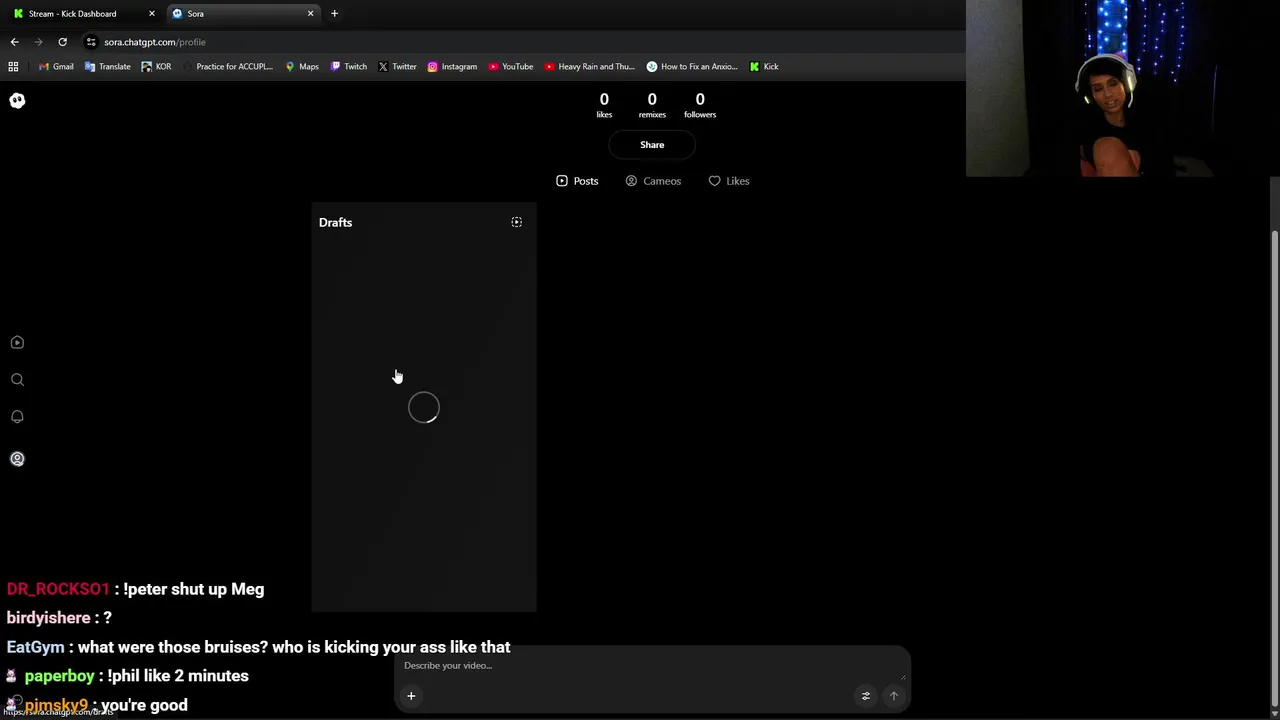Open the How to Fix an Anxious bookmark
Image resolution: width=1280 pixels, height=720 pixels.
coord(692,66)
